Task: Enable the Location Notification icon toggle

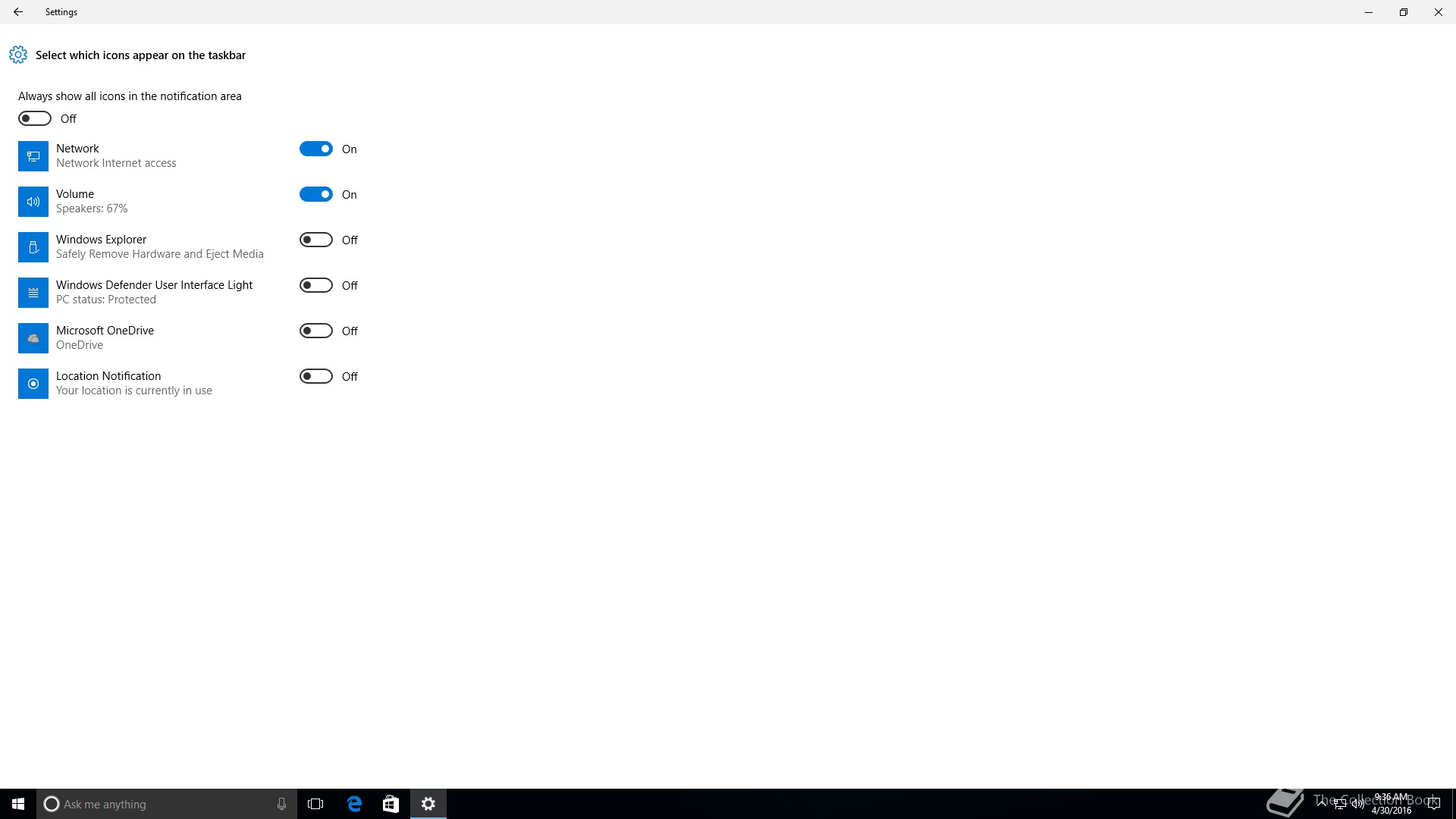Action: pyautogui.click(x=316, y=376)
